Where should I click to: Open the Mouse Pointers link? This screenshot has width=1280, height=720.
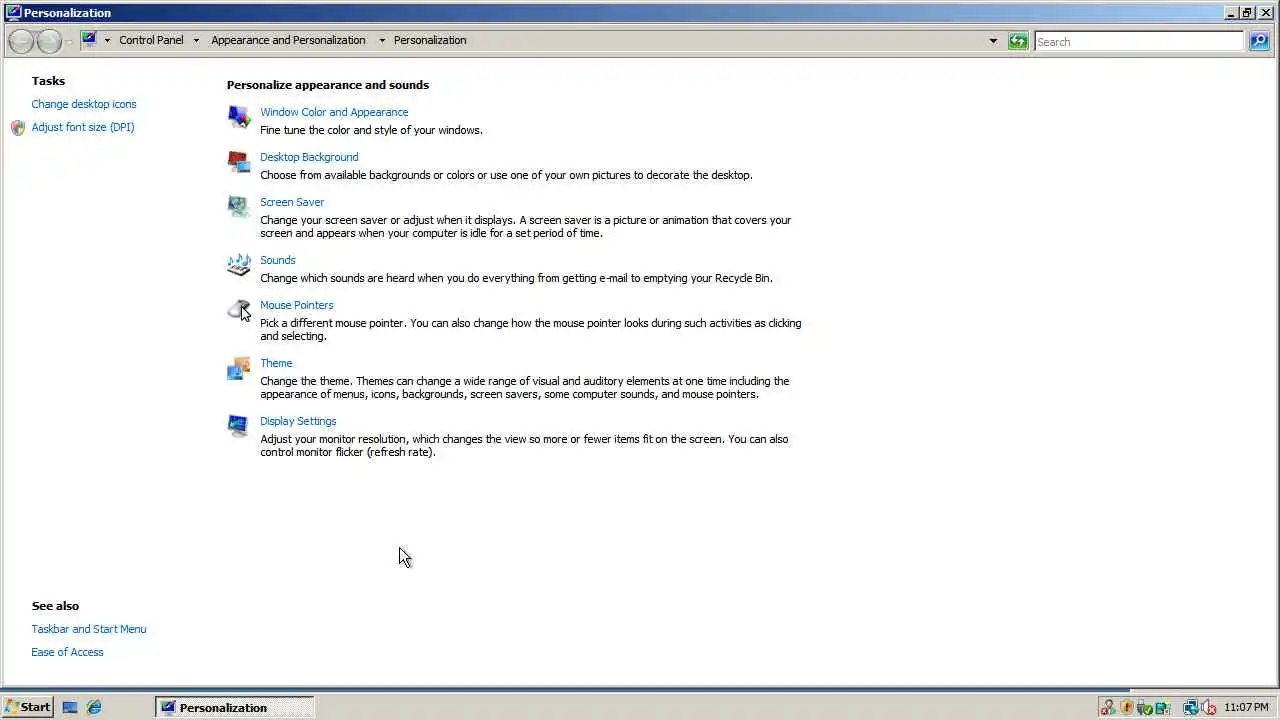[x=297, y=305]
